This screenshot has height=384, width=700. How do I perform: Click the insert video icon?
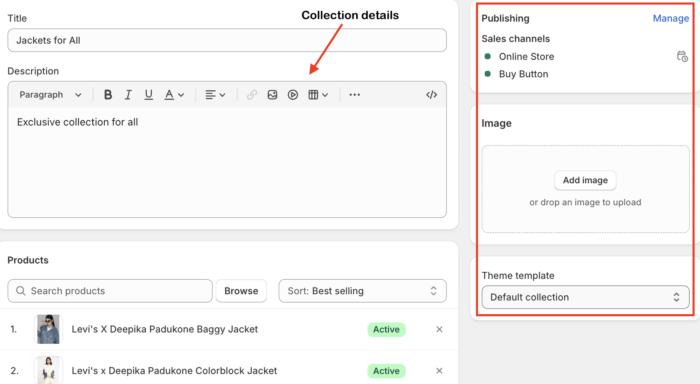tap(293, 95)
